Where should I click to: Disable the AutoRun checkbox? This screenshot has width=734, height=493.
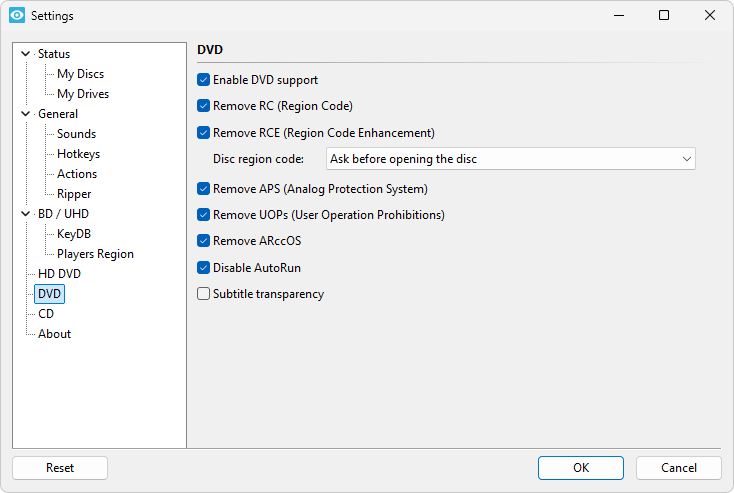[204, 268]
